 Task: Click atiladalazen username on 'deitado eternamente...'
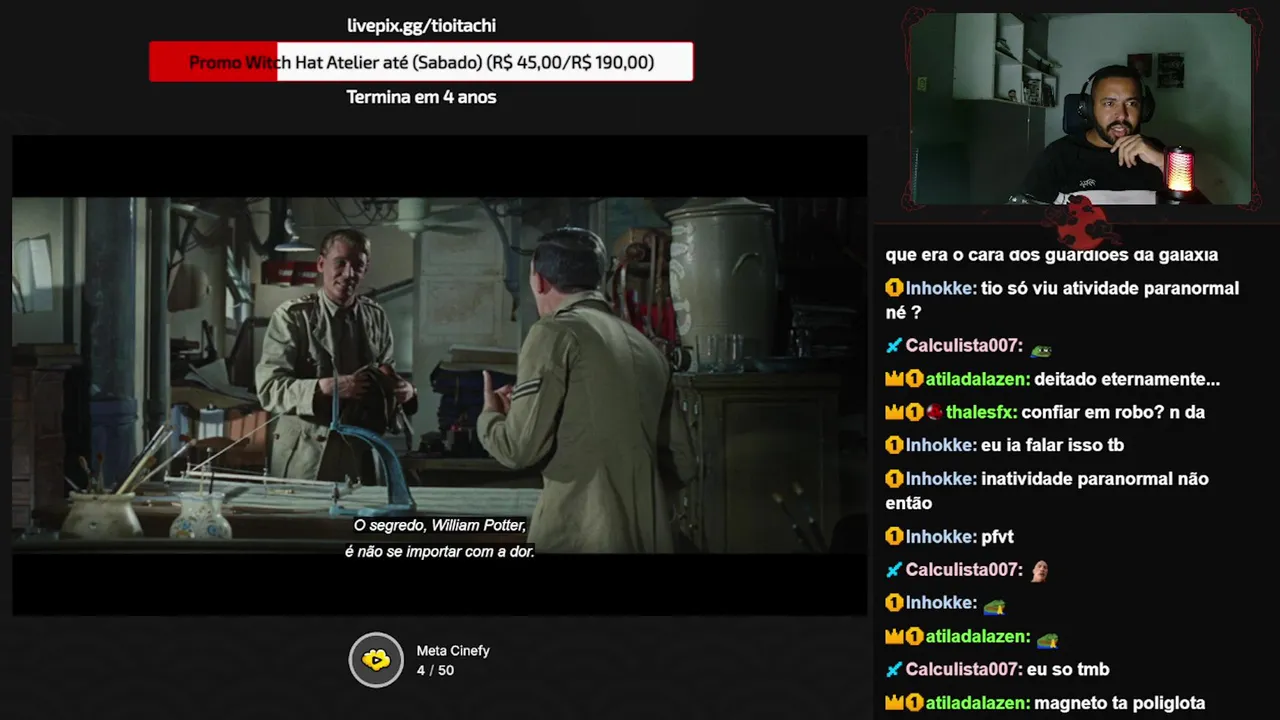pos(977,379)
